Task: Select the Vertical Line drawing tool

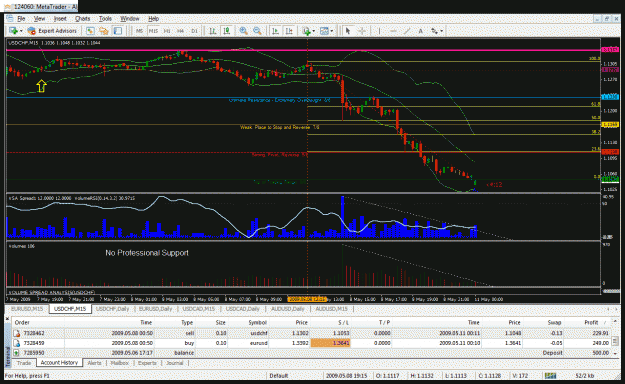Action: tap(379, 31)
